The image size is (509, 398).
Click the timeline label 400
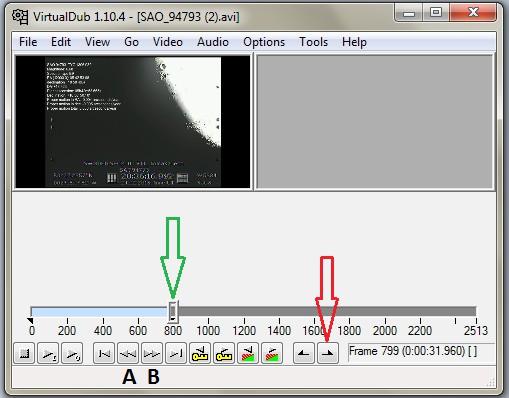click(x=103, y=331)
